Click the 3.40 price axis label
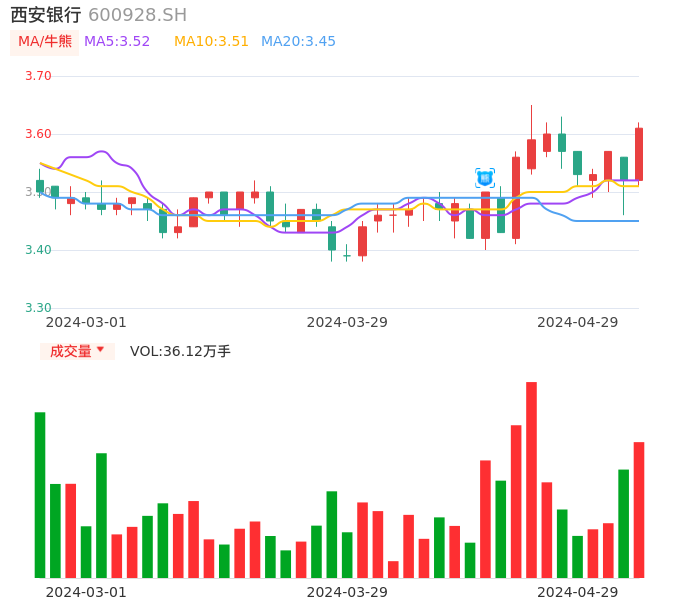 pos(38,250)
